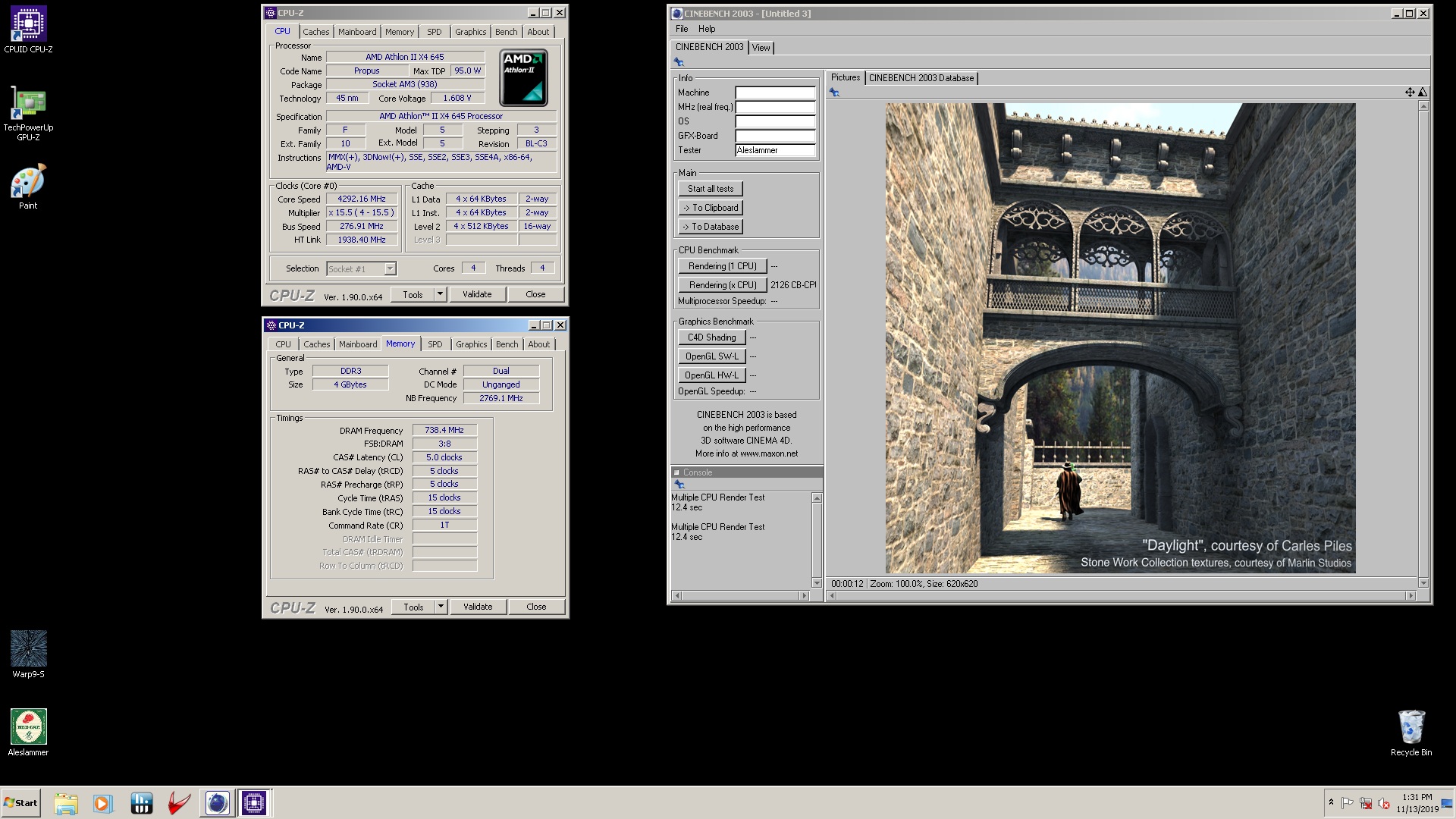Click Validate in lower CPU-Z window
Image resolution: width=1456 pixels, height=819 pixels.
pyautogui.click(x=478, y=607)
